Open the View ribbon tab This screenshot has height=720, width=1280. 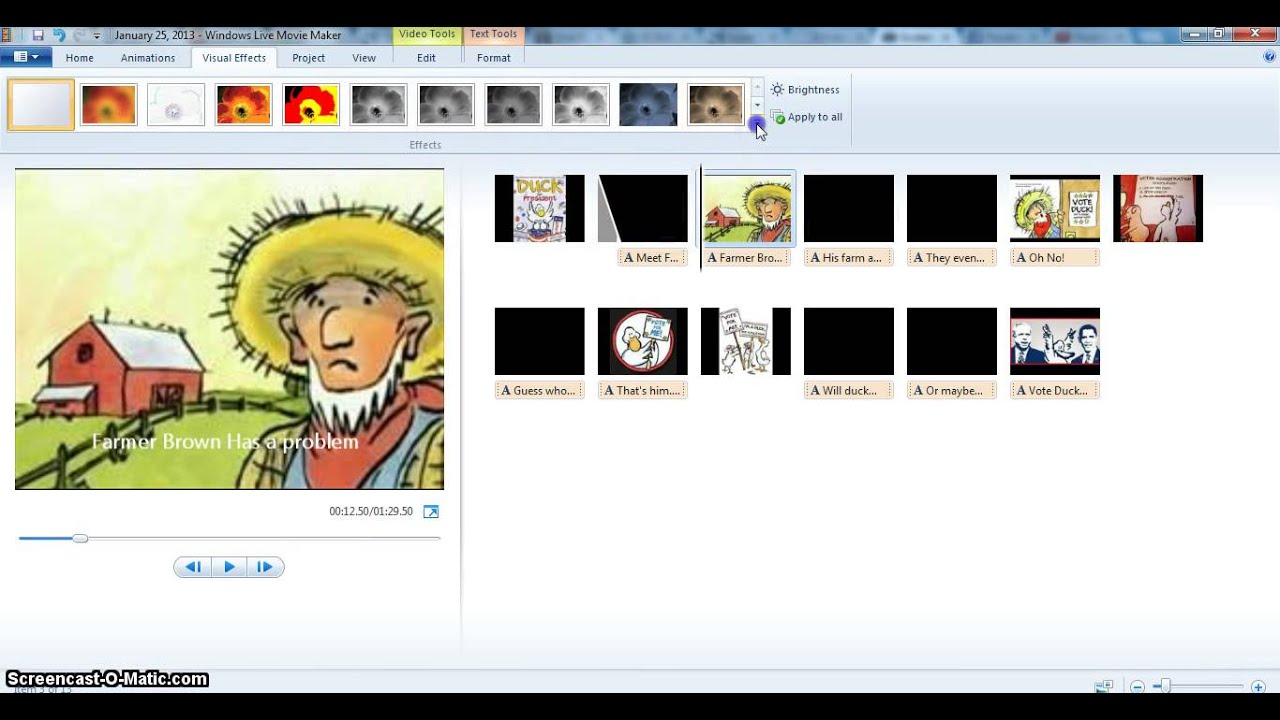coord(364,58)
